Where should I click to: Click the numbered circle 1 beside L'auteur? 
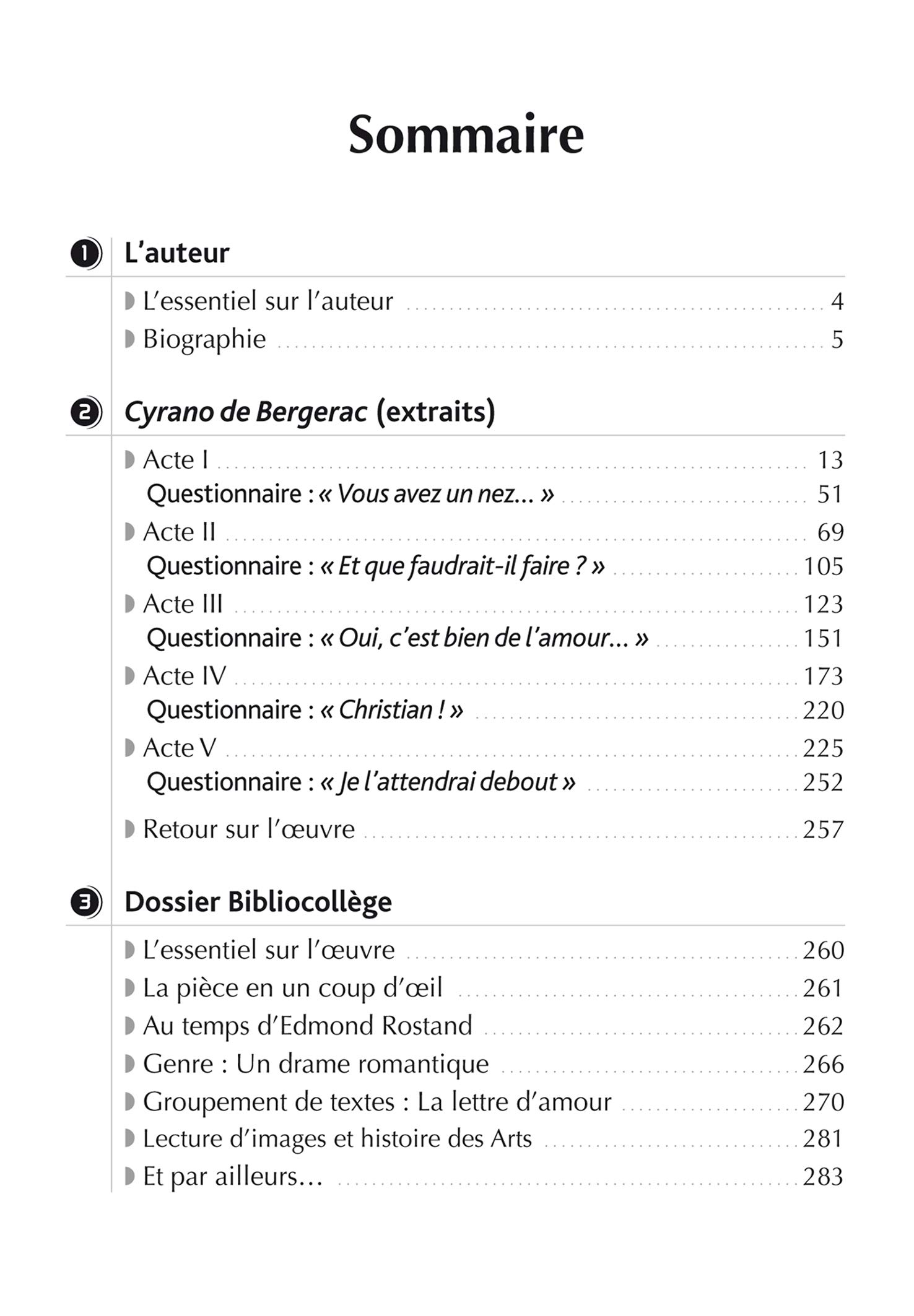click(x=85, y=254)
